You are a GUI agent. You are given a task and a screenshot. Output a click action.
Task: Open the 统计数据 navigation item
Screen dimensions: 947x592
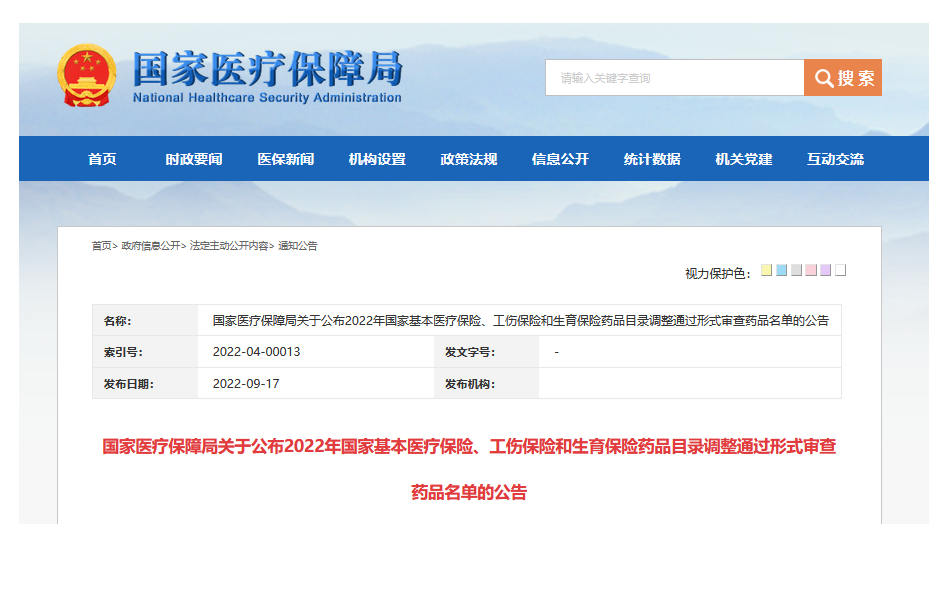click(652, 159)
